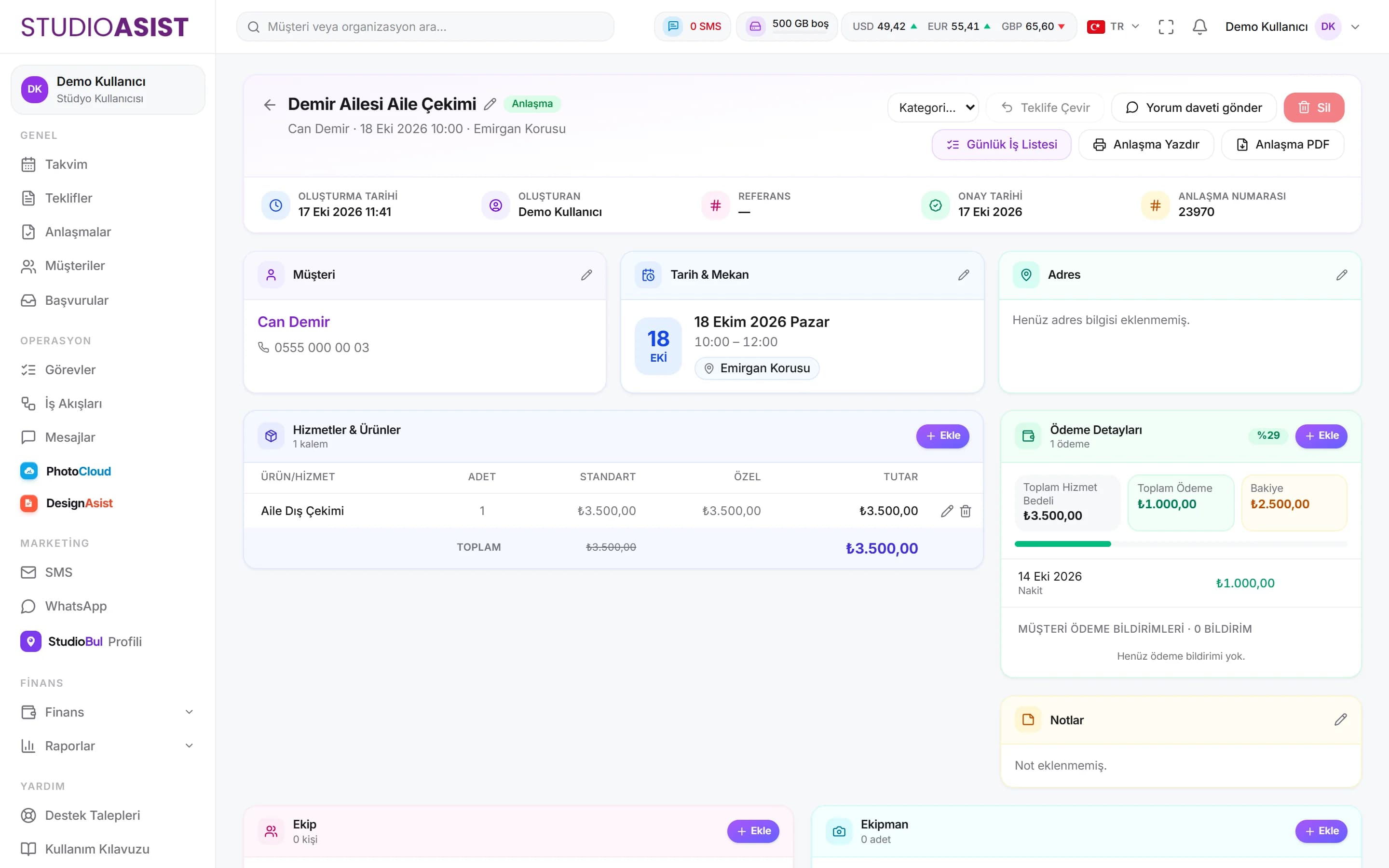The height and width of the screenshot is (868, 1389).
Task: Toggle fullscreen mode icon
Action: point(1166,27)
